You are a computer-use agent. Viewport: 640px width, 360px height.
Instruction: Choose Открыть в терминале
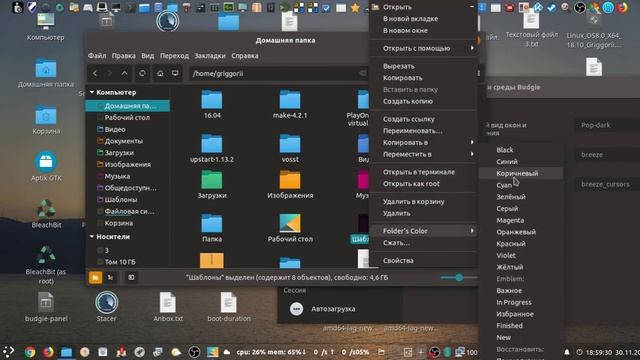coord(423,172)
